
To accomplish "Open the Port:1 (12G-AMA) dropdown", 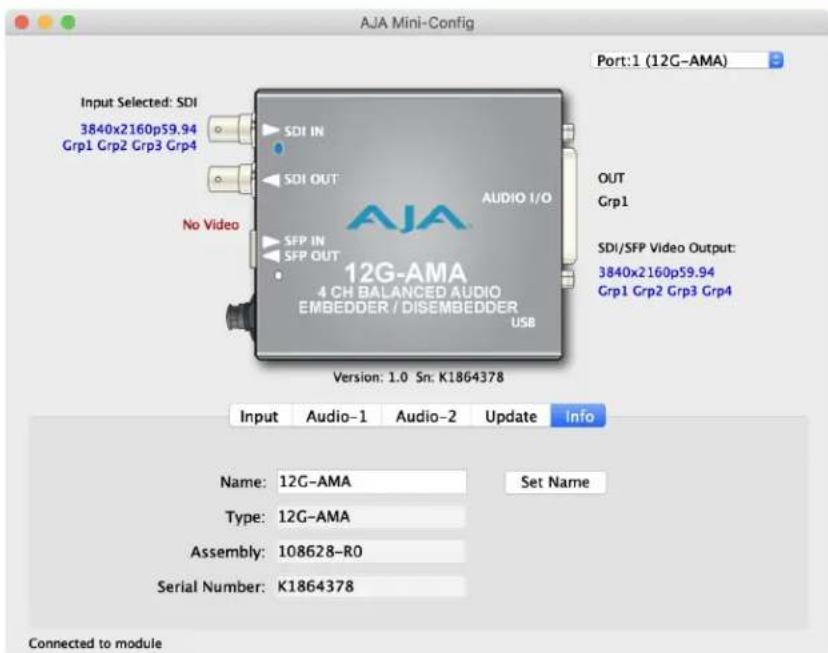I will click(686, 61).
